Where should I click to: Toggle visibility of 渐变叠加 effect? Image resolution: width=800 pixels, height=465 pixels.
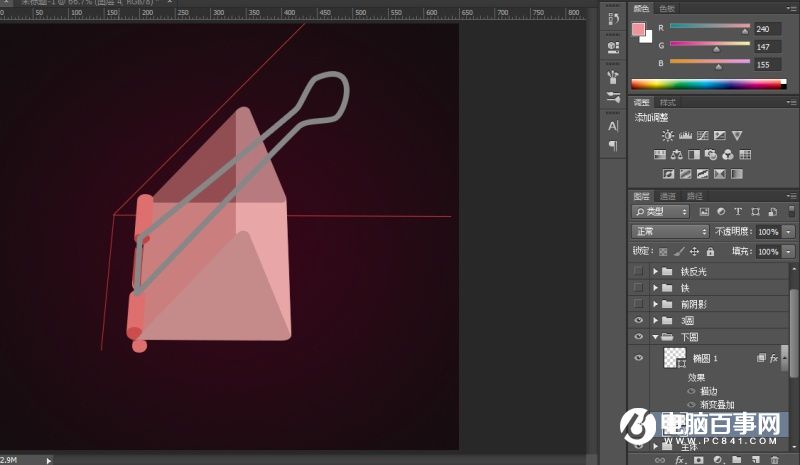pyautogui.click(x=691, y=405)
